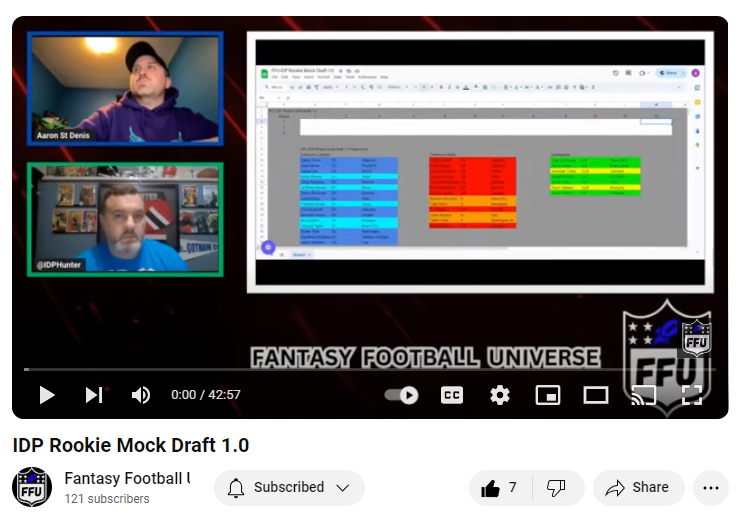
Task: Toggle the autoplay switch
Action: pyautogui.click(x=402, y=395)
